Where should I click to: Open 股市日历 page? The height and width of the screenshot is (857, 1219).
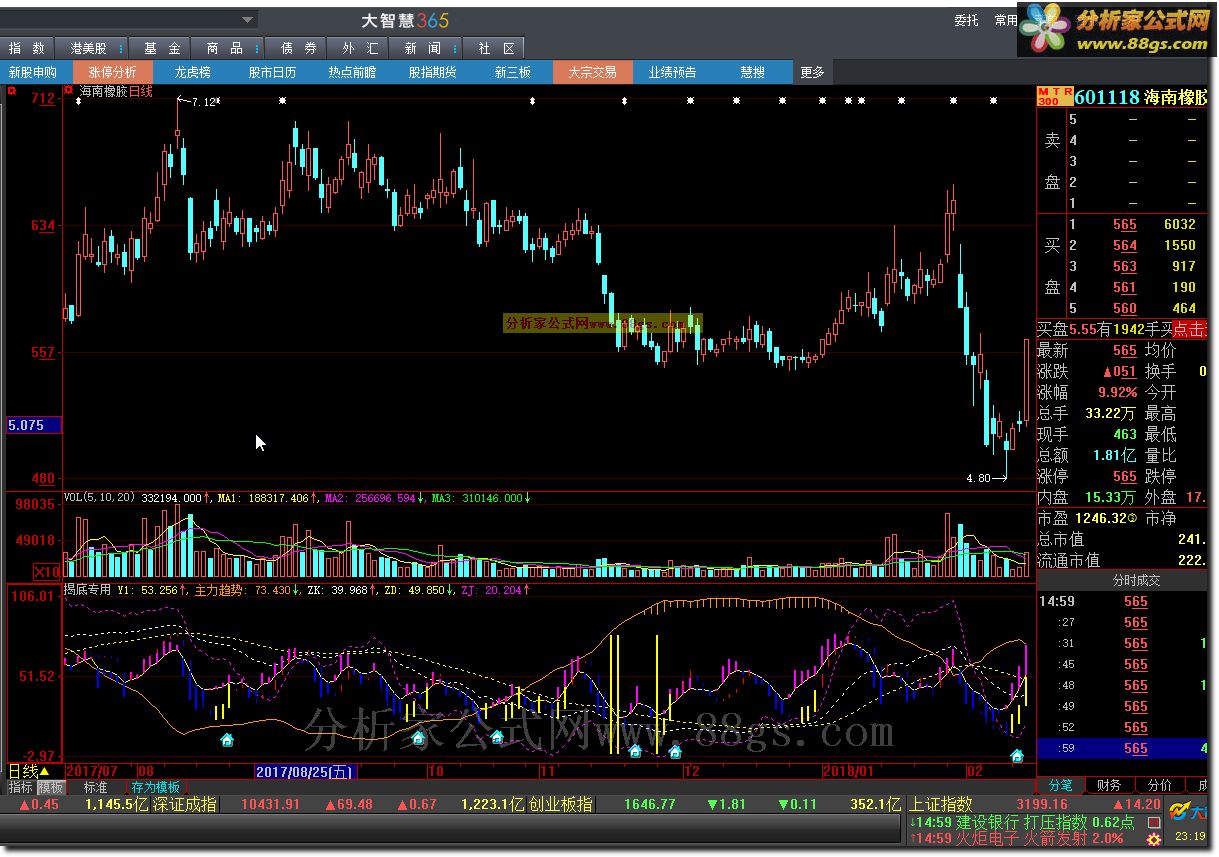tap(272, 72)
